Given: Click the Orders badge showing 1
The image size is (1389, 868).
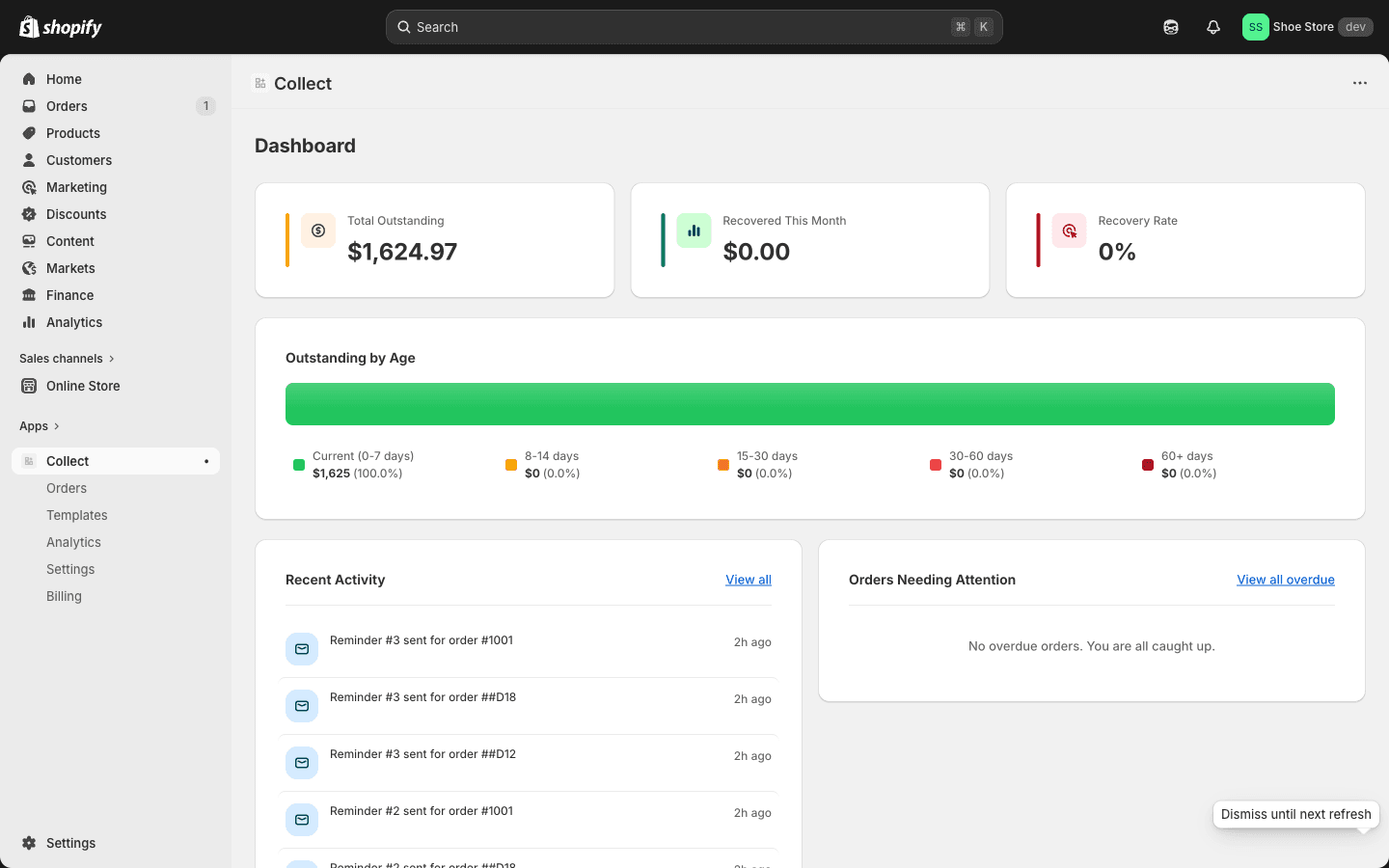Looking at the screenshot, I should [205, 106].
